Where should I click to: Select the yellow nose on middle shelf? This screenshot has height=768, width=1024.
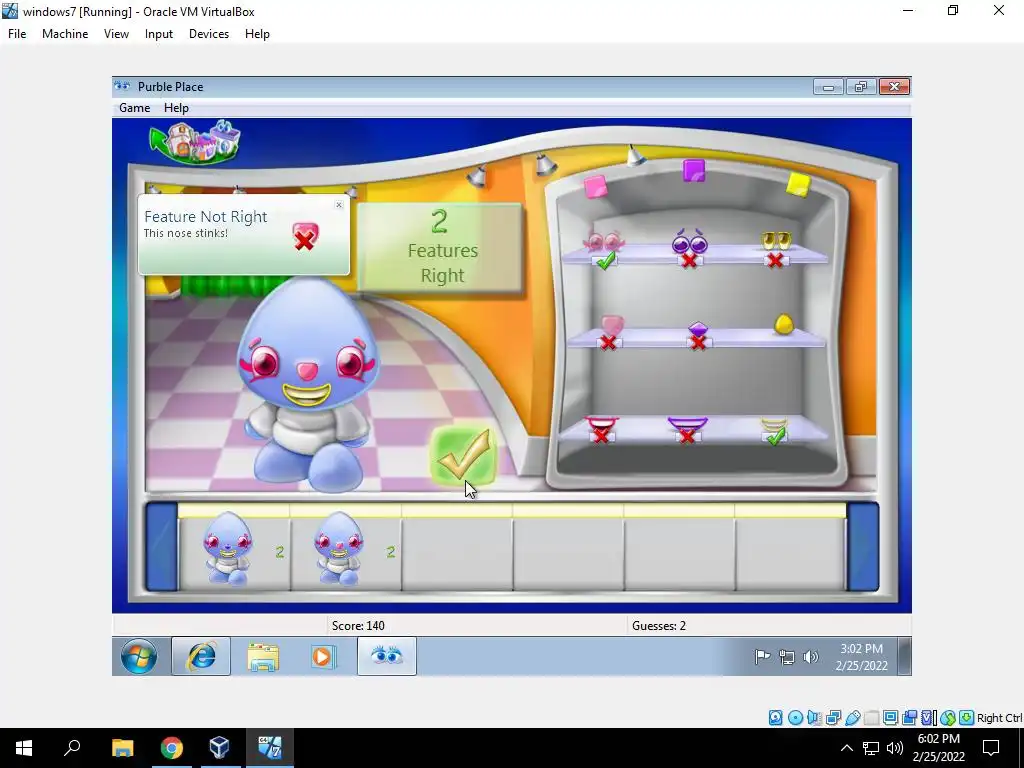[x=784, y=324]
